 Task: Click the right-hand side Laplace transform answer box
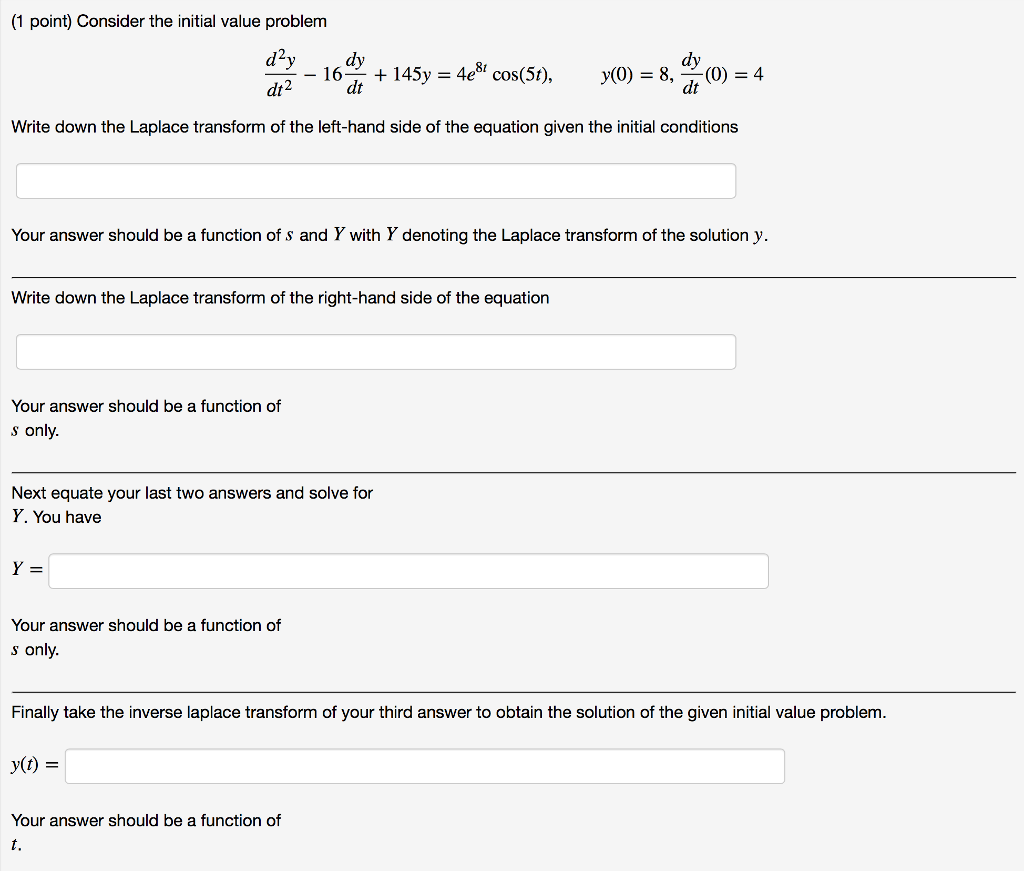point(375,351)
